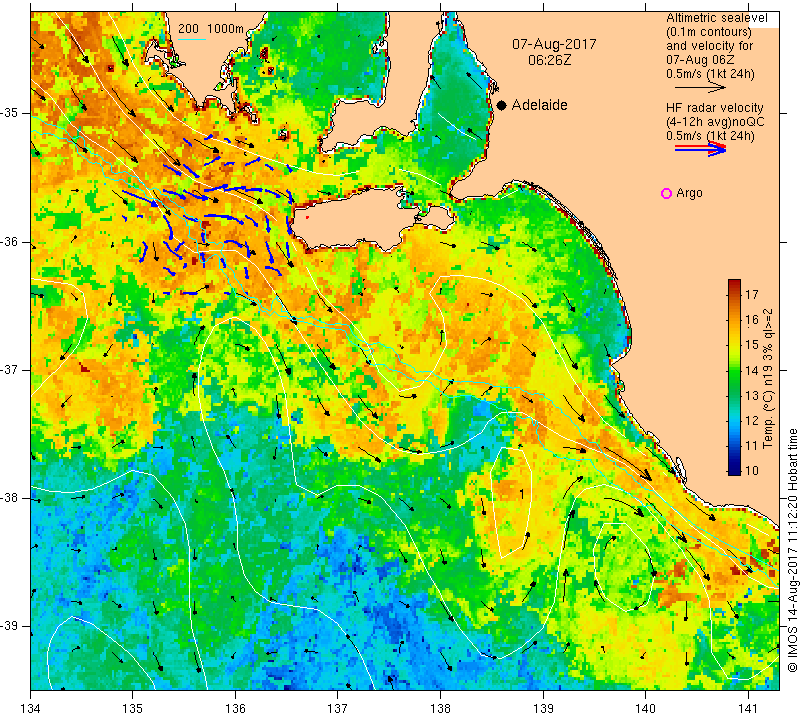This screenshot has height=720, width=800.
Task: Click the 'Altimetric sealevel' legend heading
Action: pos(716,18)
